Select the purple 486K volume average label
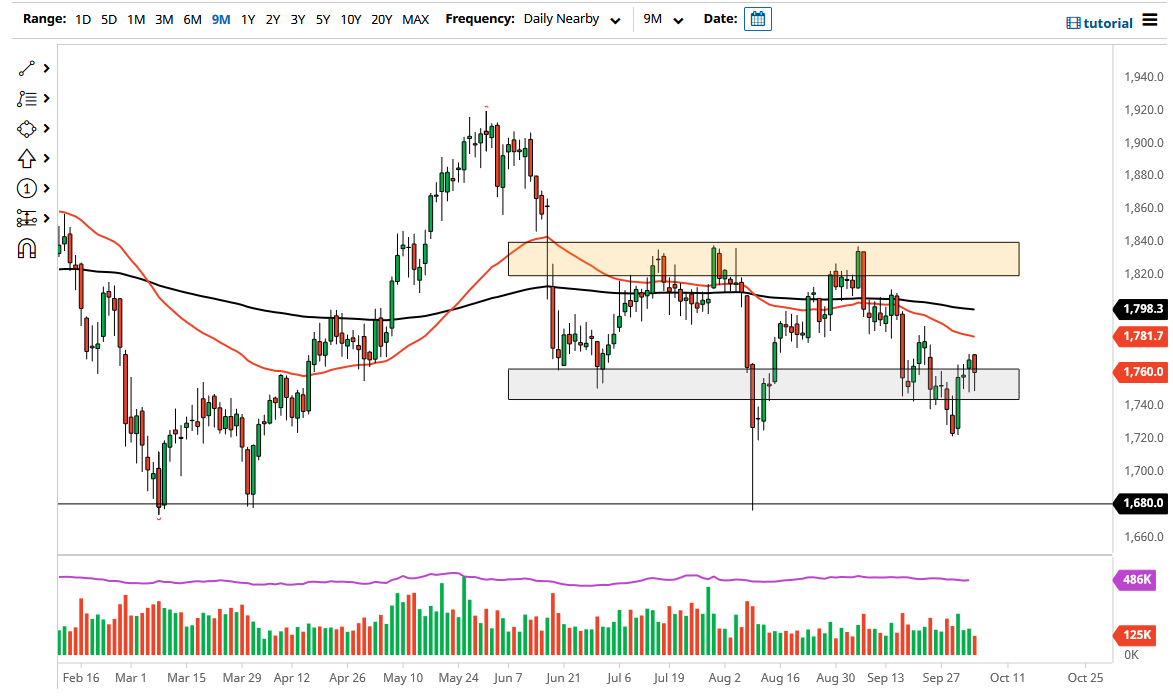This screenshot has height=696, width=1173. click(x=1136, y=579)
